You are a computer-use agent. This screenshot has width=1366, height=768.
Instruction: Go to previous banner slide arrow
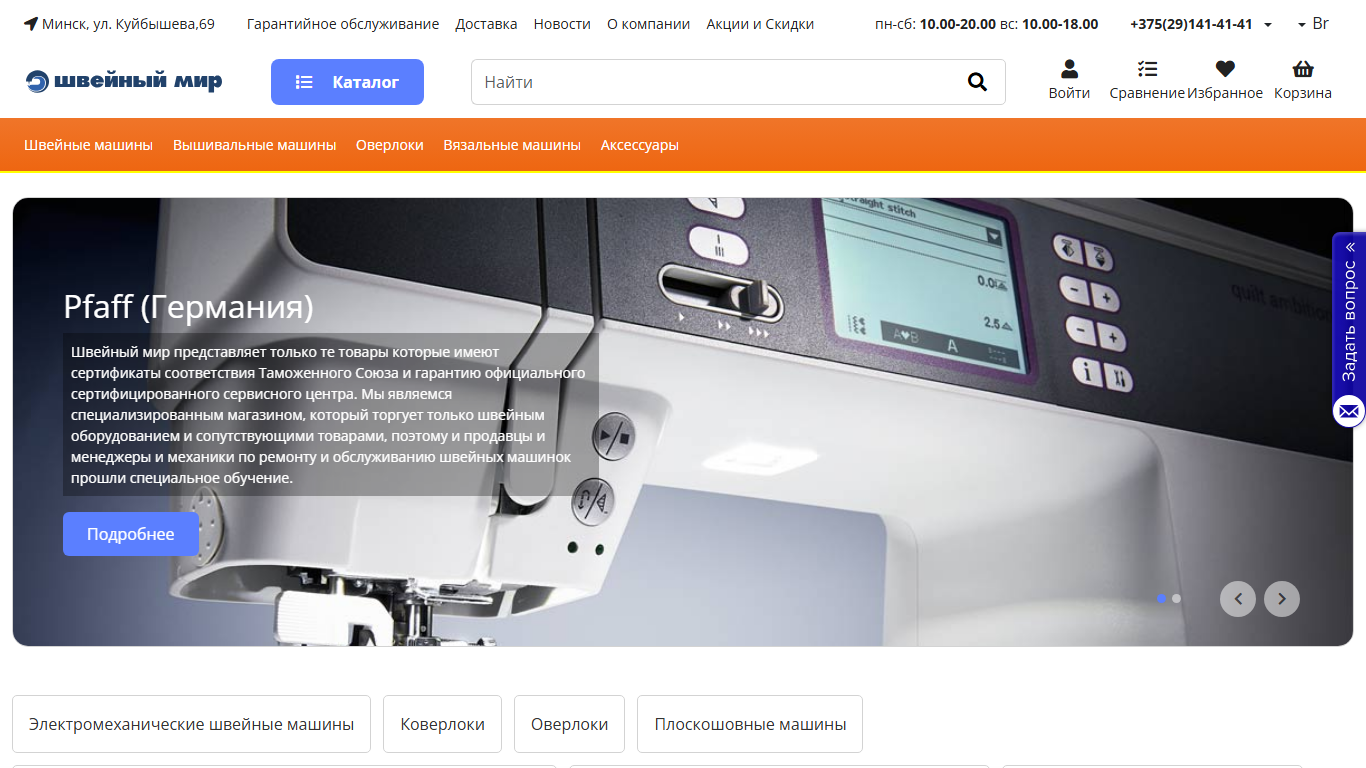[1238, 599]
